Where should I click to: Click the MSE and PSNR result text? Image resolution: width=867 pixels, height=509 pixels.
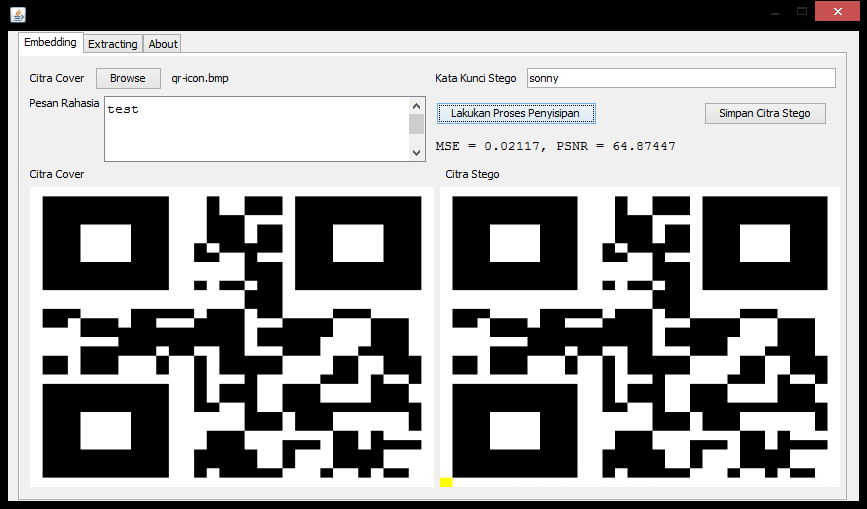[x=555, y=147]
